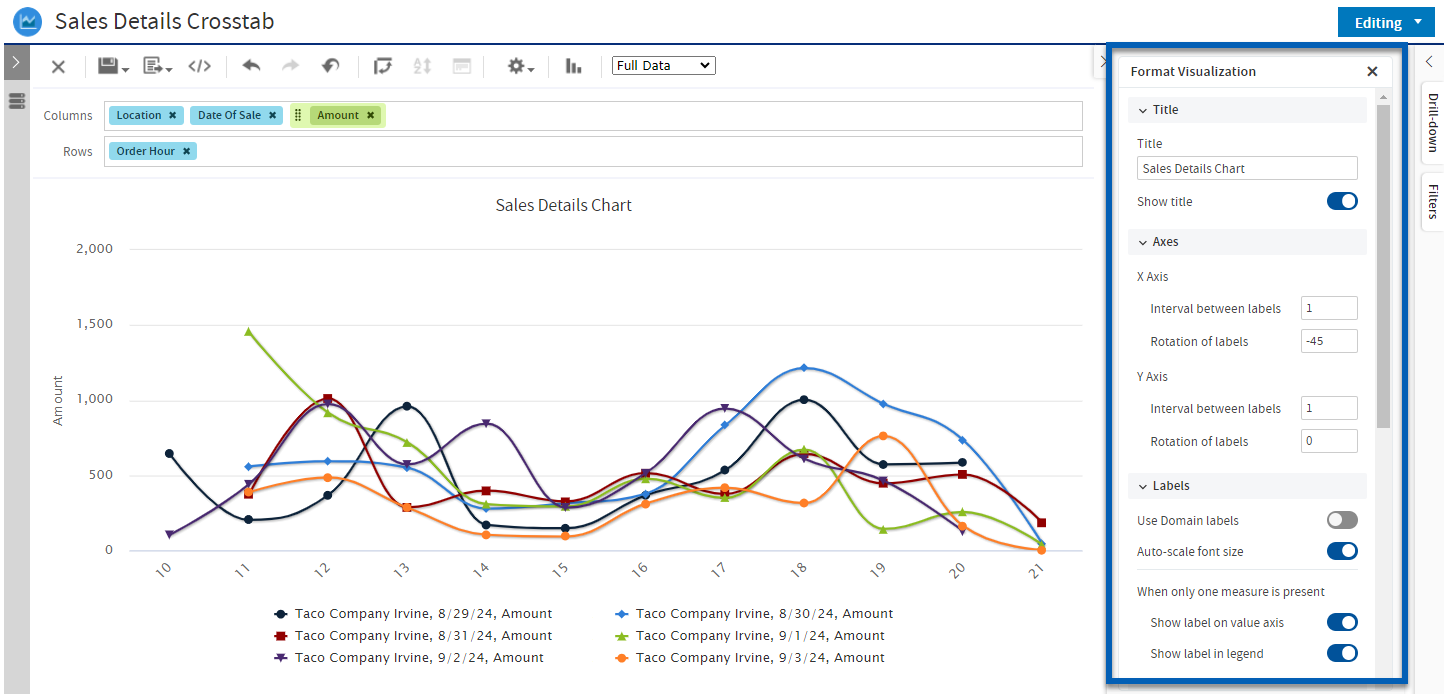This screenshot has width=1448, height=694.
Task: Open the Save menu from floppy disk icon
Action: coord(113,66)
